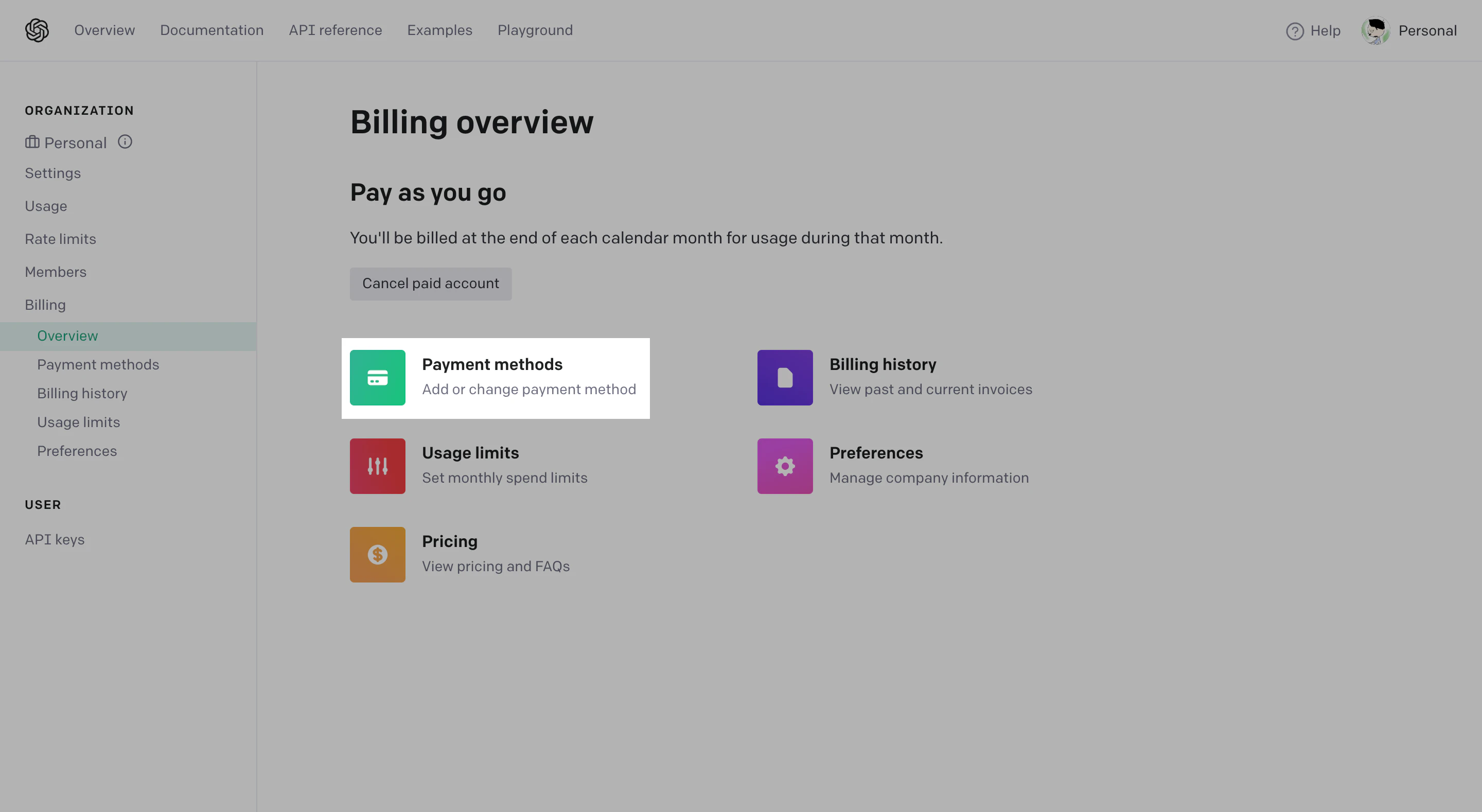1482x812 pixels.
Task: Open the Billing history card title
Action: [x=883, y=364]
